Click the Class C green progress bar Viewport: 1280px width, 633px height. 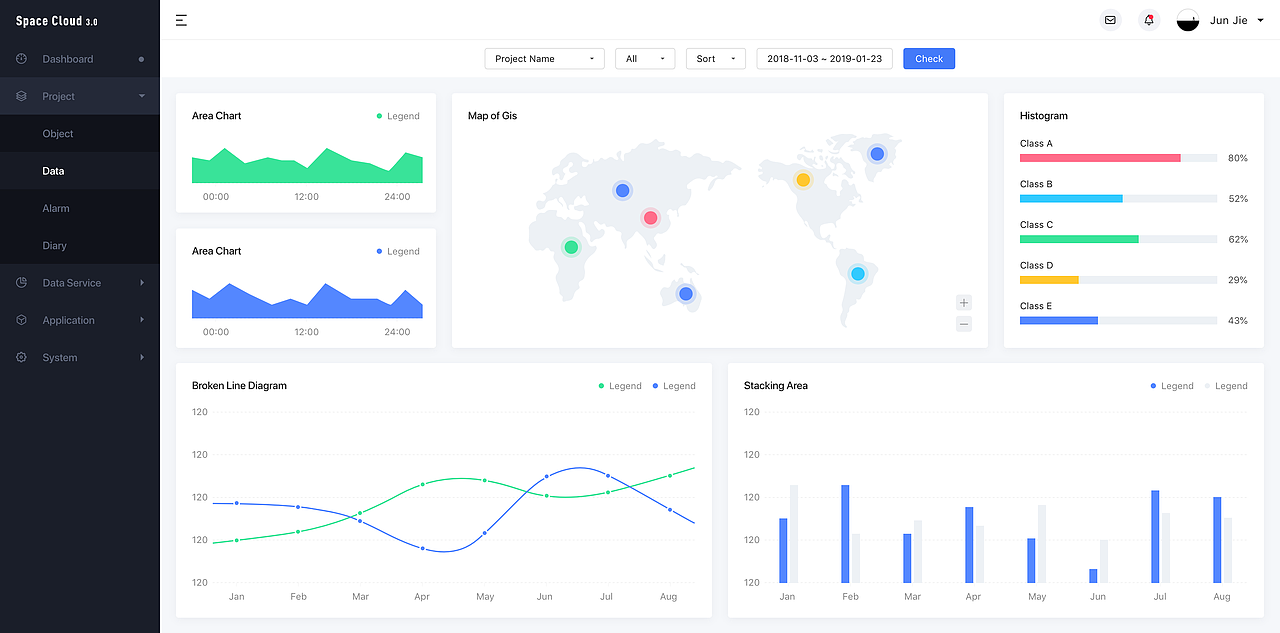point(1079,239)
